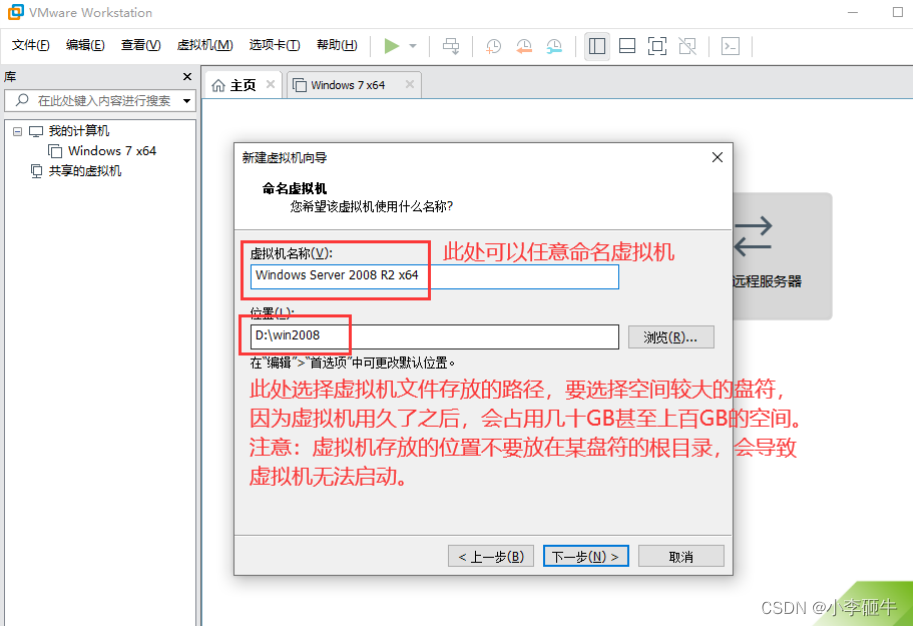Toggle the library sidebar view icon
913x626 pixels.
pyautogui.click(x=597, y=46)
